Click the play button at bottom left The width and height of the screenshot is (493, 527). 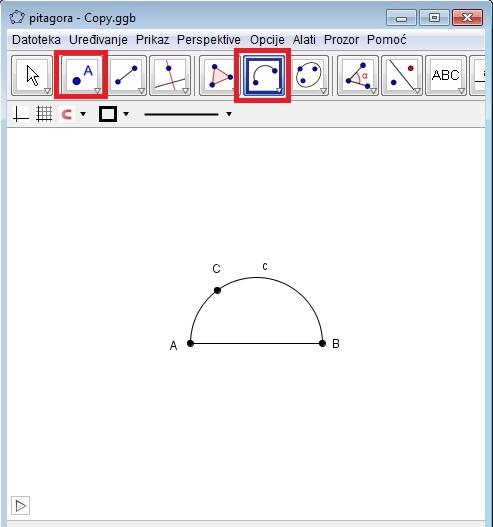20,505
